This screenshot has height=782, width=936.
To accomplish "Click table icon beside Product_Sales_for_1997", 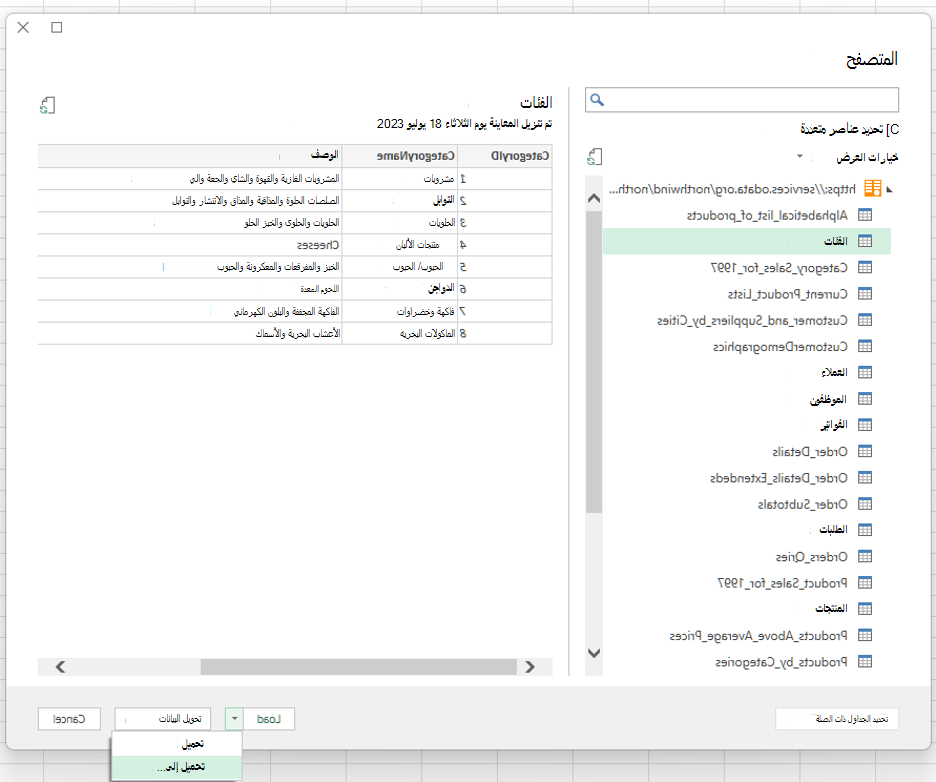I will 865,583.
